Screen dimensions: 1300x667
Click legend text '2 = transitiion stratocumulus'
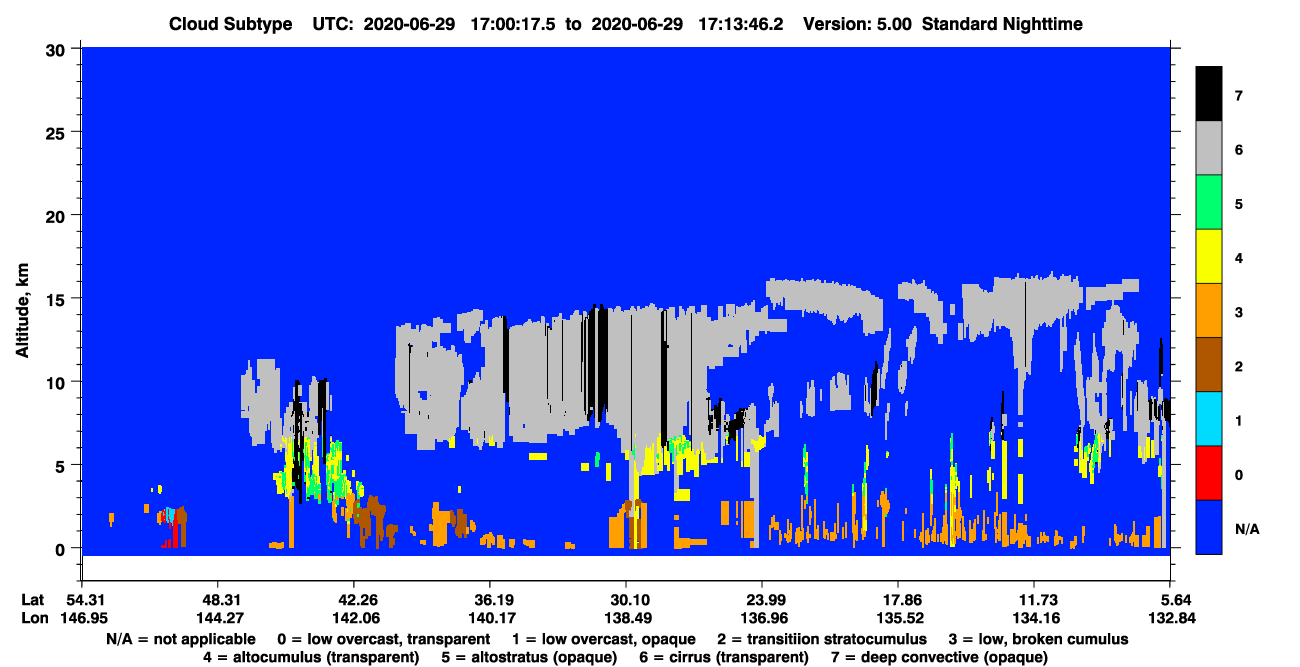(822, 639)
